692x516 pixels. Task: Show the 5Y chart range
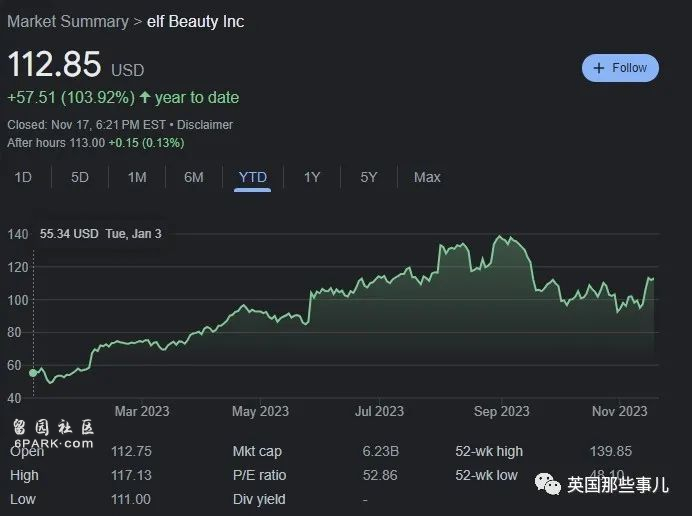pyautogui.click(x=369, y=177)
